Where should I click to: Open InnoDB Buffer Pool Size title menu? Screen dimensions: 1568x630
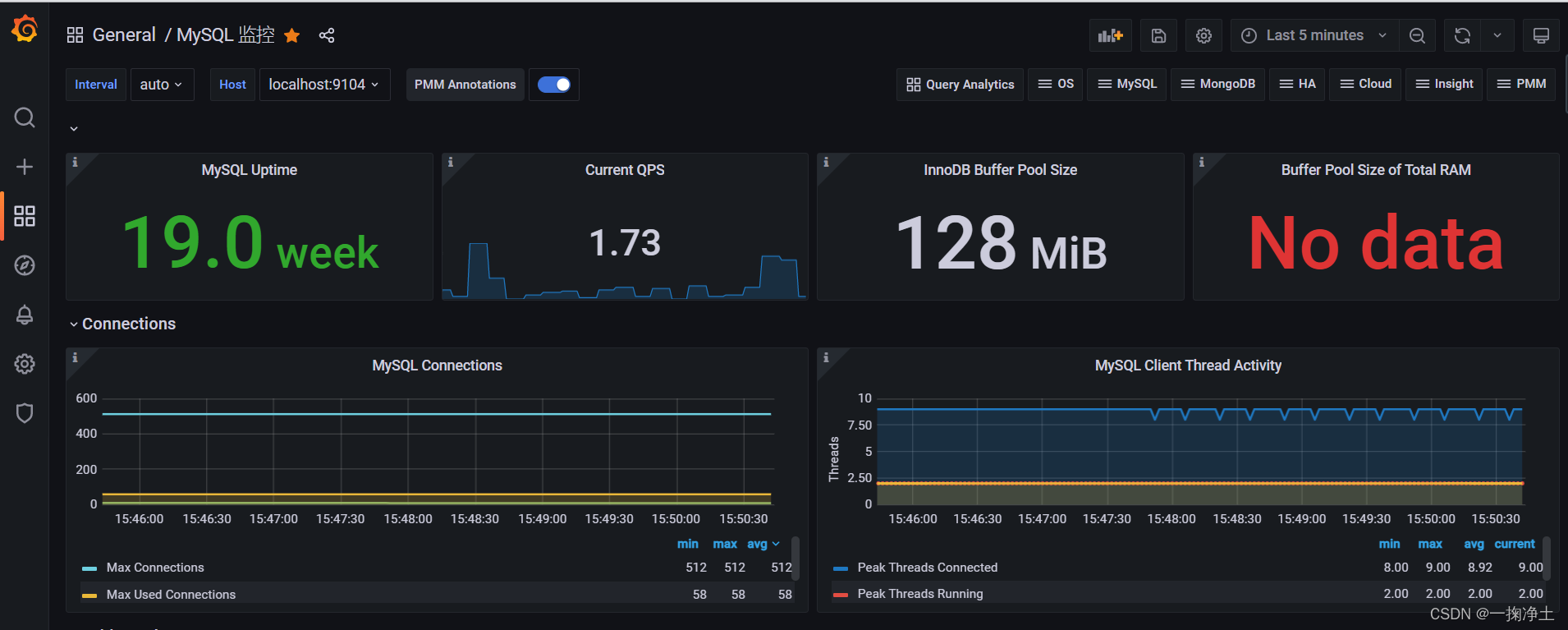1000,170
